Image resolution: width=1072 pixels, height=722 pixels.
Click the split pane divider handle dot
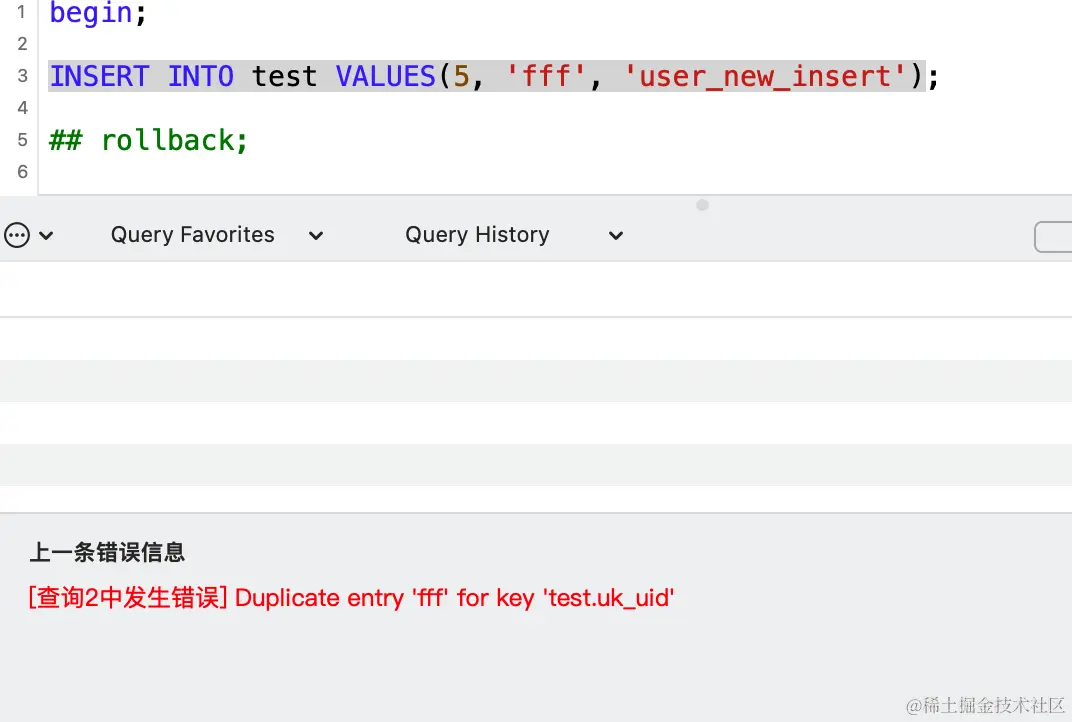coord(702,205)
